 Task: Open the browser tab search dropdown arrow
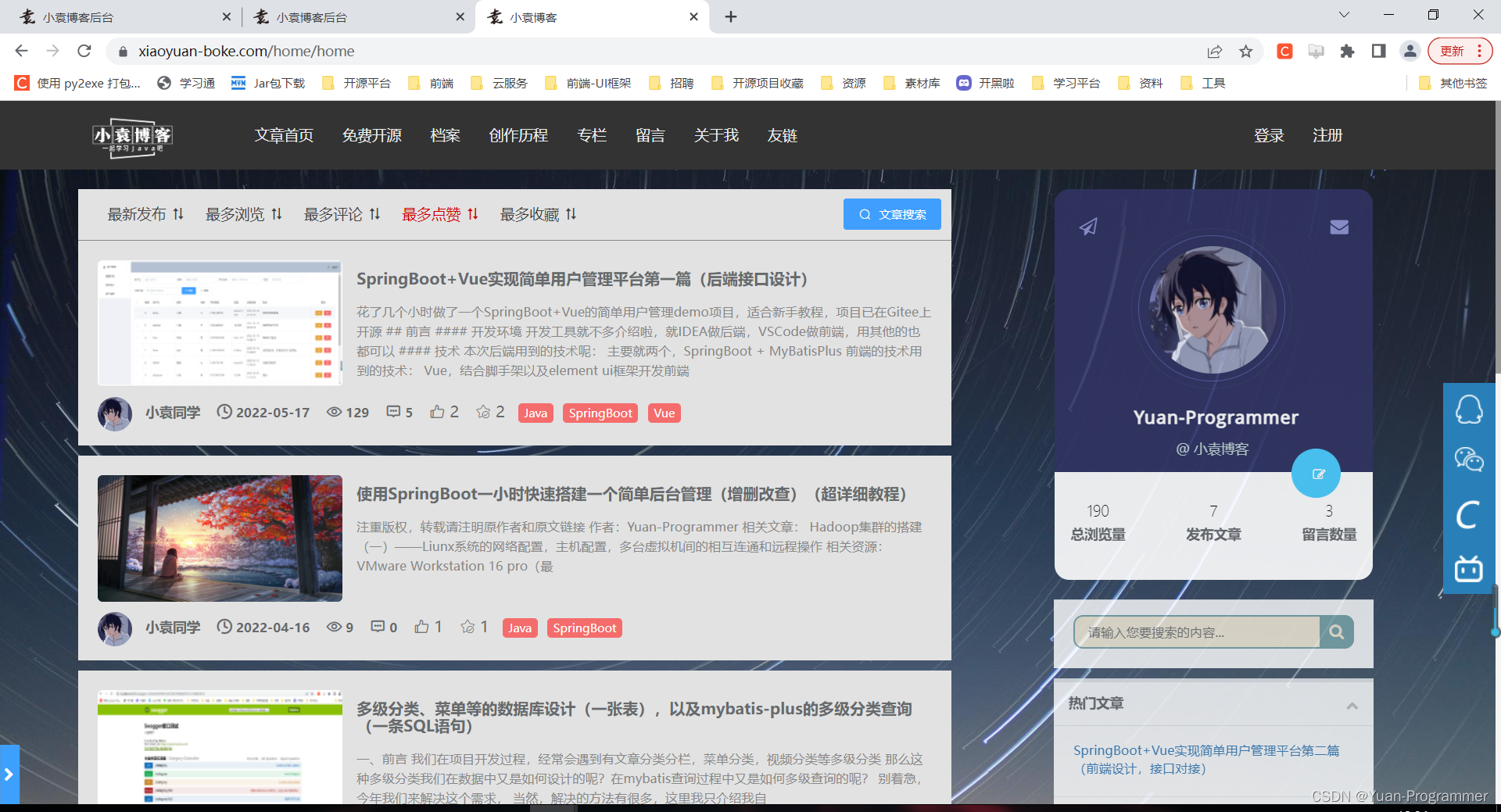pyautogui.click(x=1344, y=15)
